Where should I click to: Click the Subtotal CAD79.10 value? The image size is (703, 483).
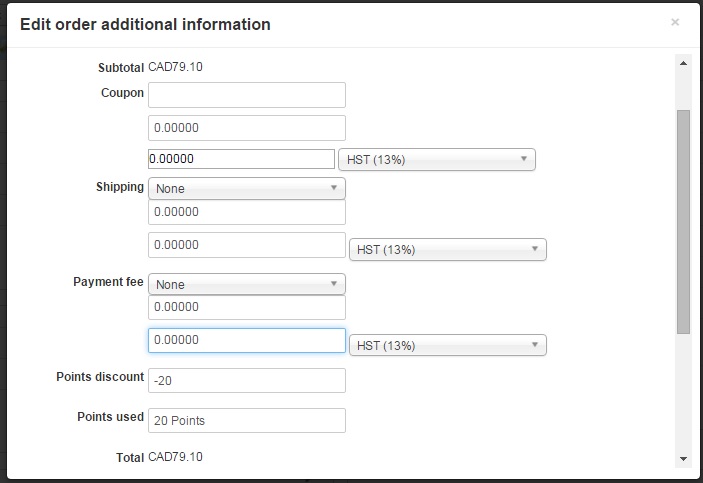click(176, 67)
